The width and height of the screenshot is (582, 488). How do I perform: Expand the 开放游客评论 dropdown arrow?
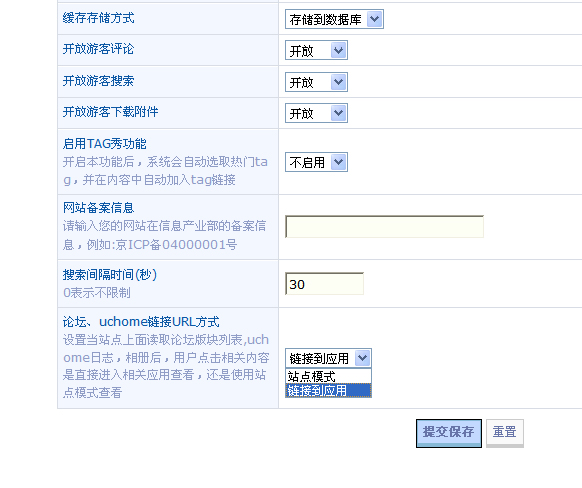click(x=338, y=50)
